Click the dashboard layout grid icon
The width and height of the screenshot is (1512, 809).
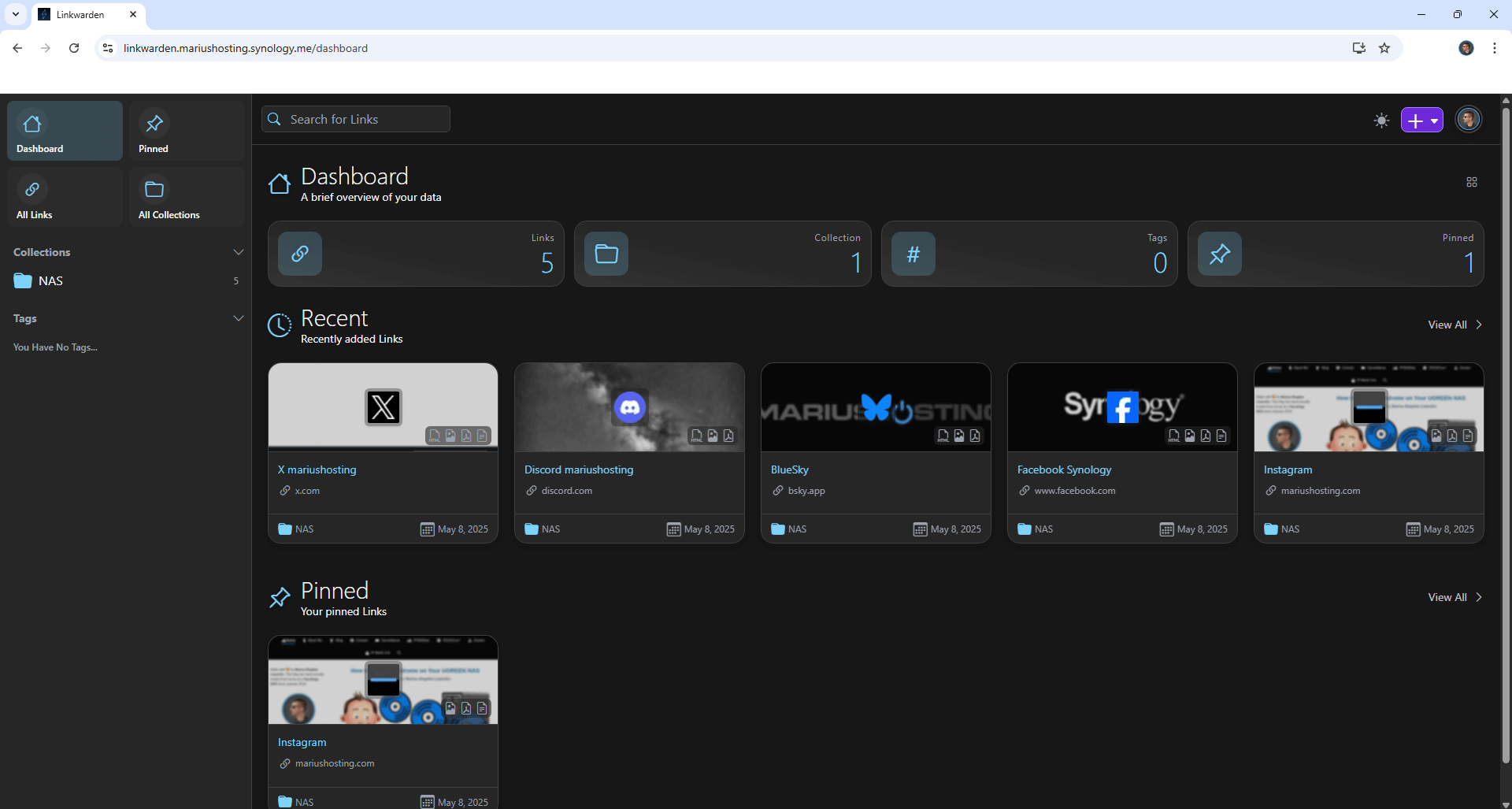[x=1472, y=182]
